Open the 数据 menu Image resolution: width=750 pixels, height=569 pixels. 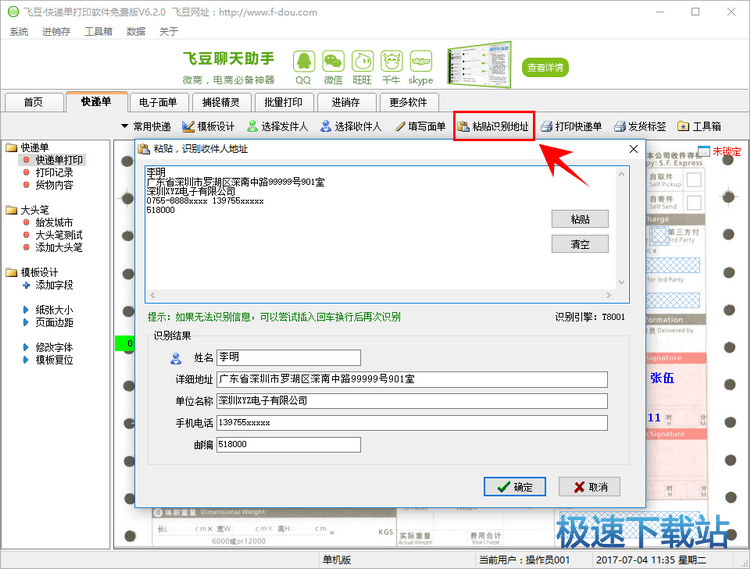pos(136,32)
